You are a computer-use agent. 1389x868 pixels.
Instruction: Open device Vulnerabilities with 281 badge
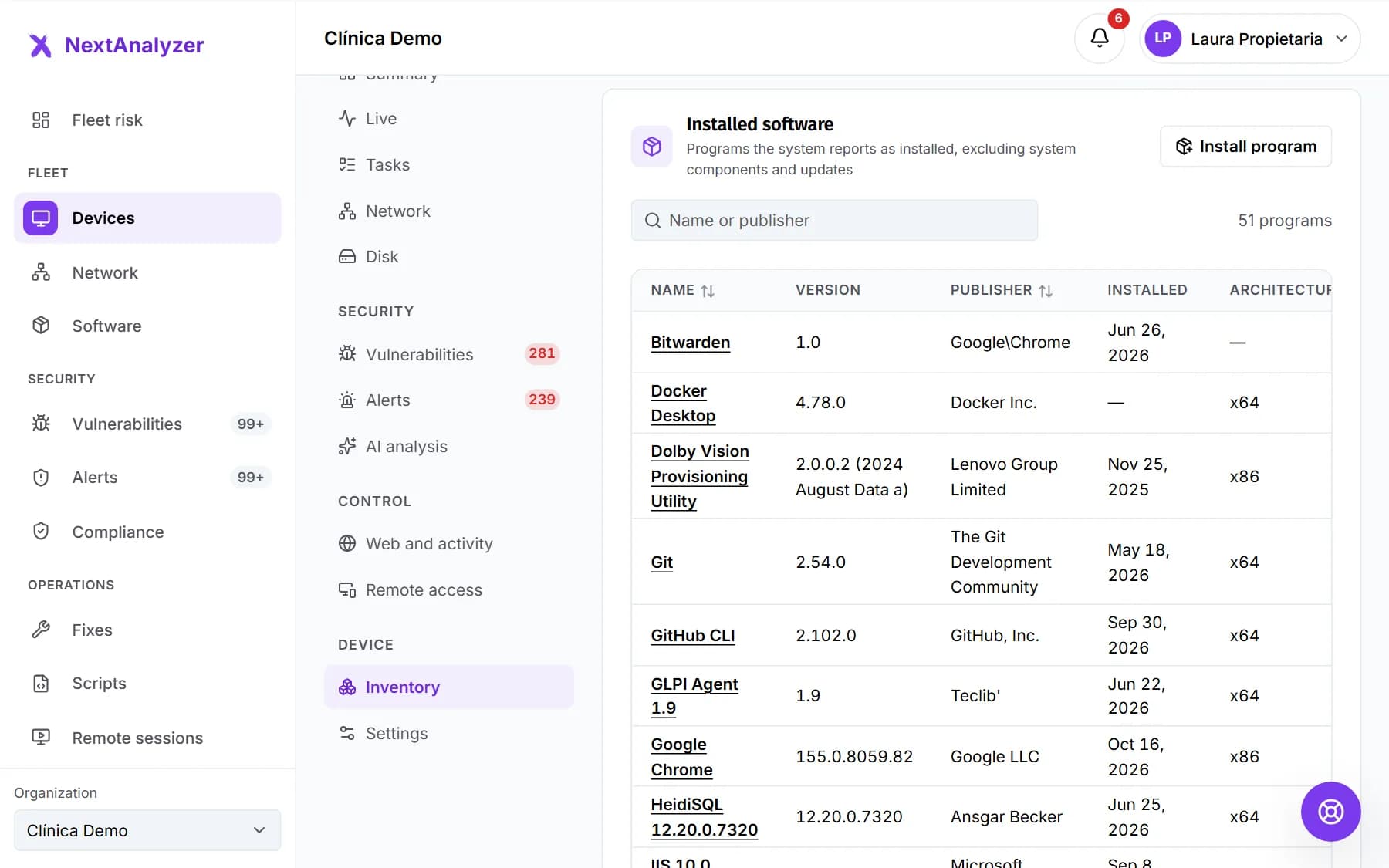tap(449, 354)
